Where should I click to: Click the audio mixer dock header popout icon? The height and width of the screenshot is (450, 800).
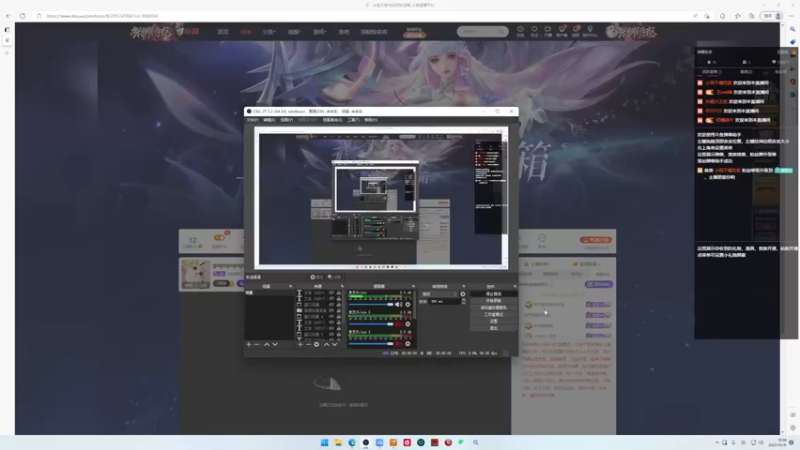click(x=413, y=286)
